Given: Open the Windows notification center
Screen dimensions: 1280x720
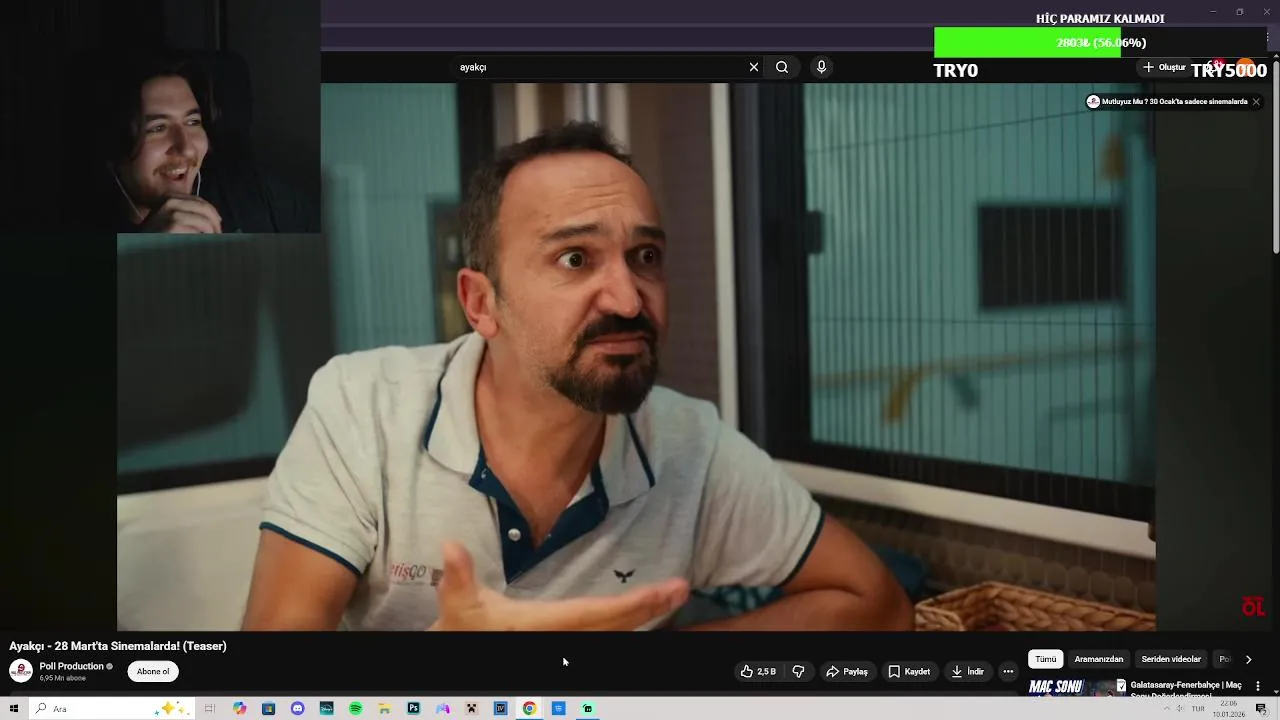Looking at the screenshot, I should pyautogui.click(x=1262, y=708).
